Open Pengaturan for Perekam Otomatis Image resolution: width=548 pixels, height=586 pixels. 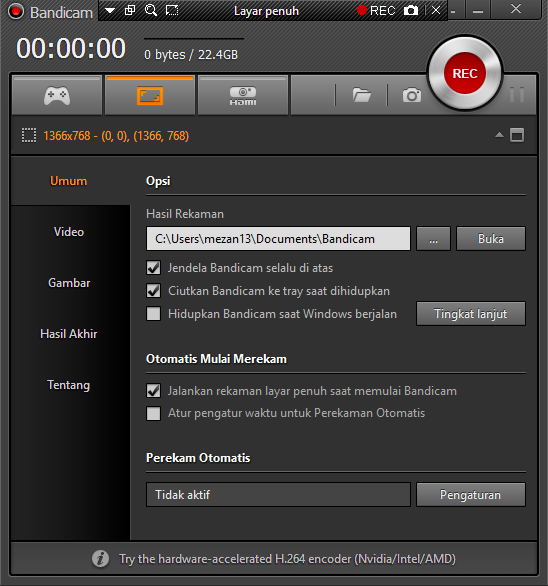pyautogui.click(x=471, y=494)
